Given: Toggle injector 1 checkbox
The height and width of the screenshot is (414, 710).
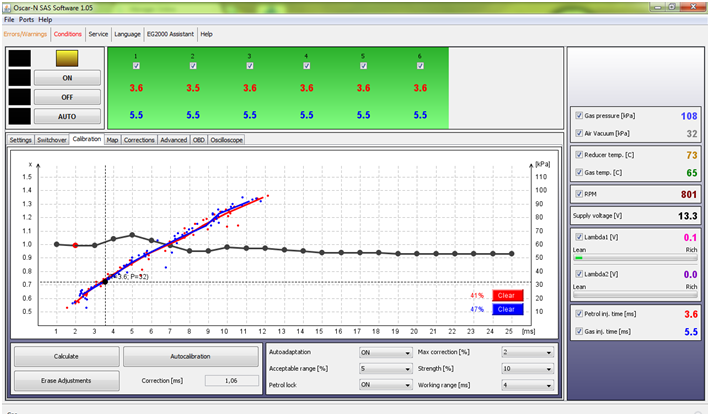Looking at the screenshot, I should point(136,66).
